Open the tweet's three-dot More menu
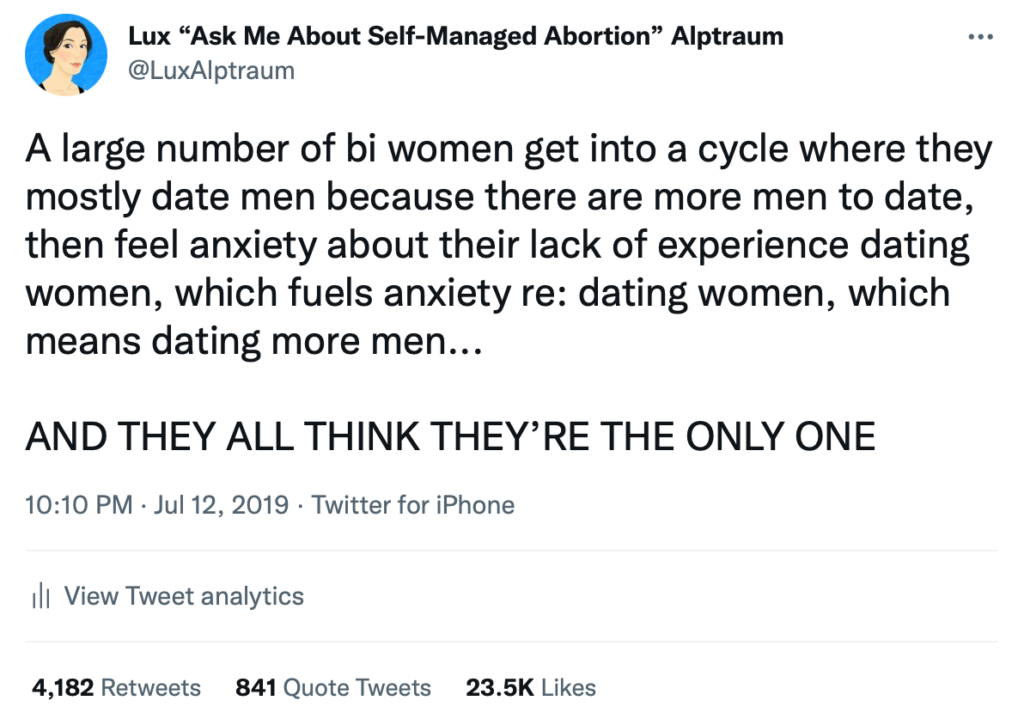This screenshot has width=1024, height=725. 978,38
